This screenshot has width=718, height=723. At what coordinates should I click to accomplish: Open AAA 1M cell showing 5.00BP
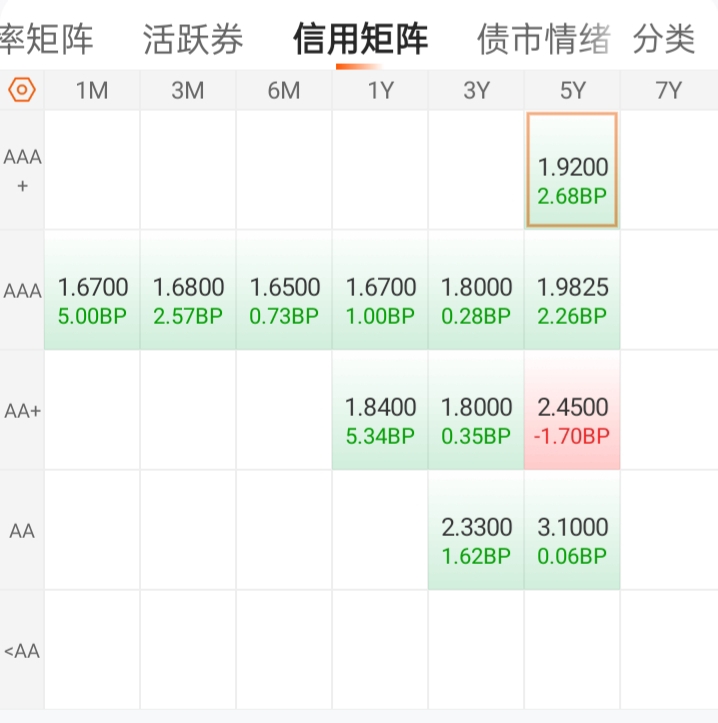pos(92,290)
